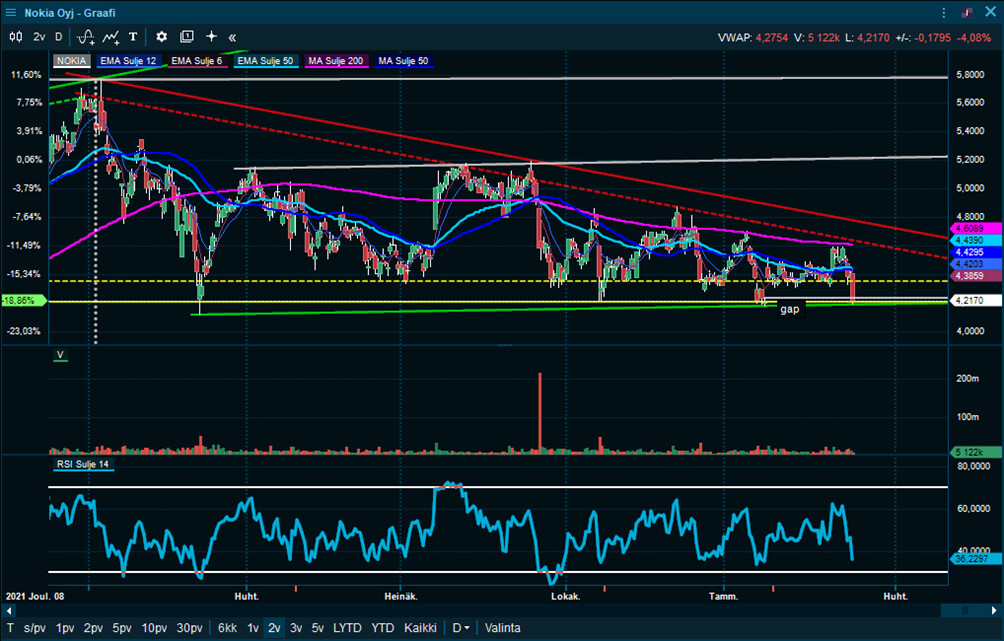Toggle the EMA Sulje 12 indicator label
Image resolution: width=1004 pixels, height=641 pixels.
click(128, 61)
